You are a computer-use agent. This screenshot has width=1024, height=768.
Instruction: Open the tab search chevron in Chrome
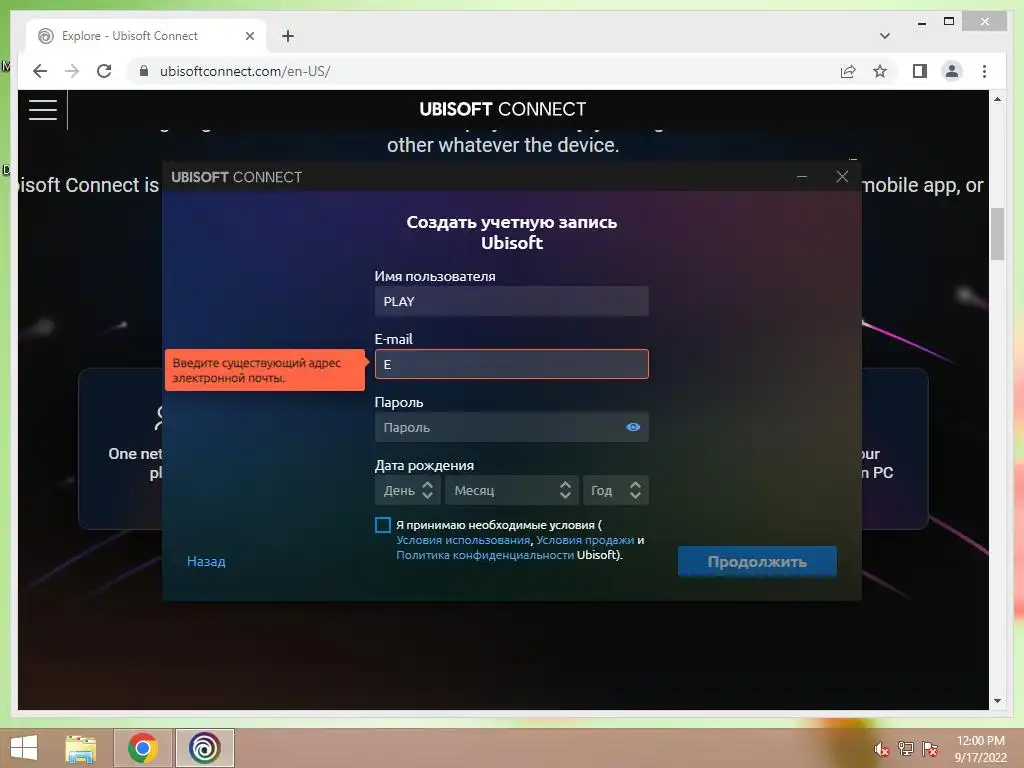[885, 36]
